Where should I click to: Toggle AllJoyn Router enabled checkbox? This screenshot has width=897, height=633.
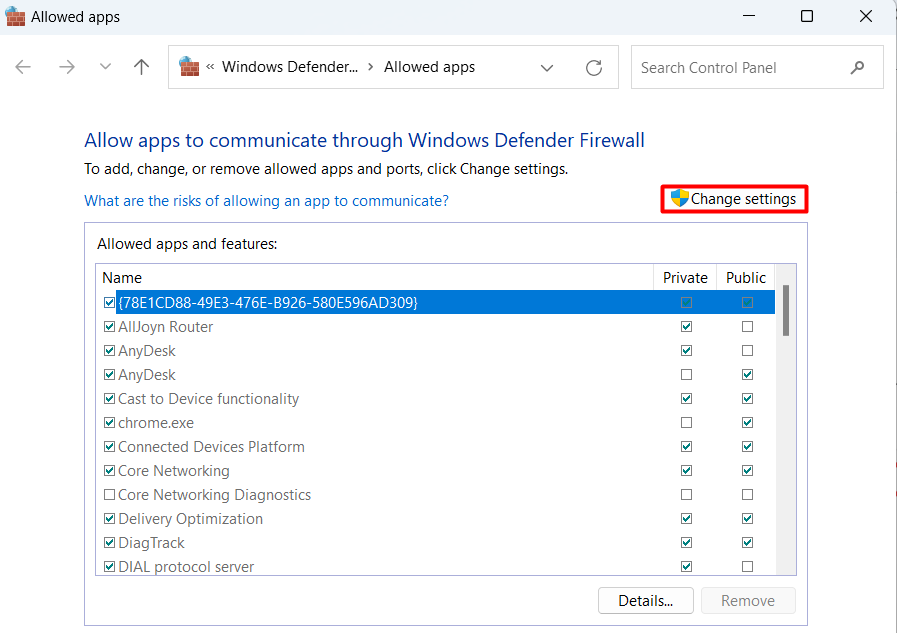pos(109,327)
